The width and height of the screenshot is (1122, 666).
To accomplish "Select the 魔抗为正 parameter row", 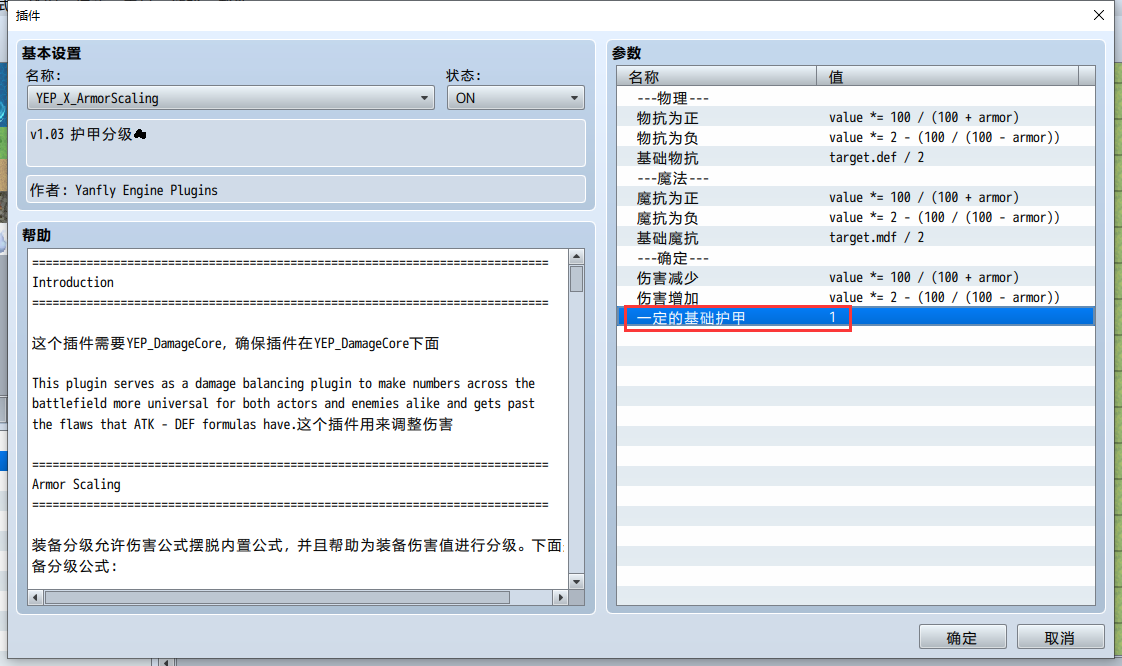I will coord(856,197).
